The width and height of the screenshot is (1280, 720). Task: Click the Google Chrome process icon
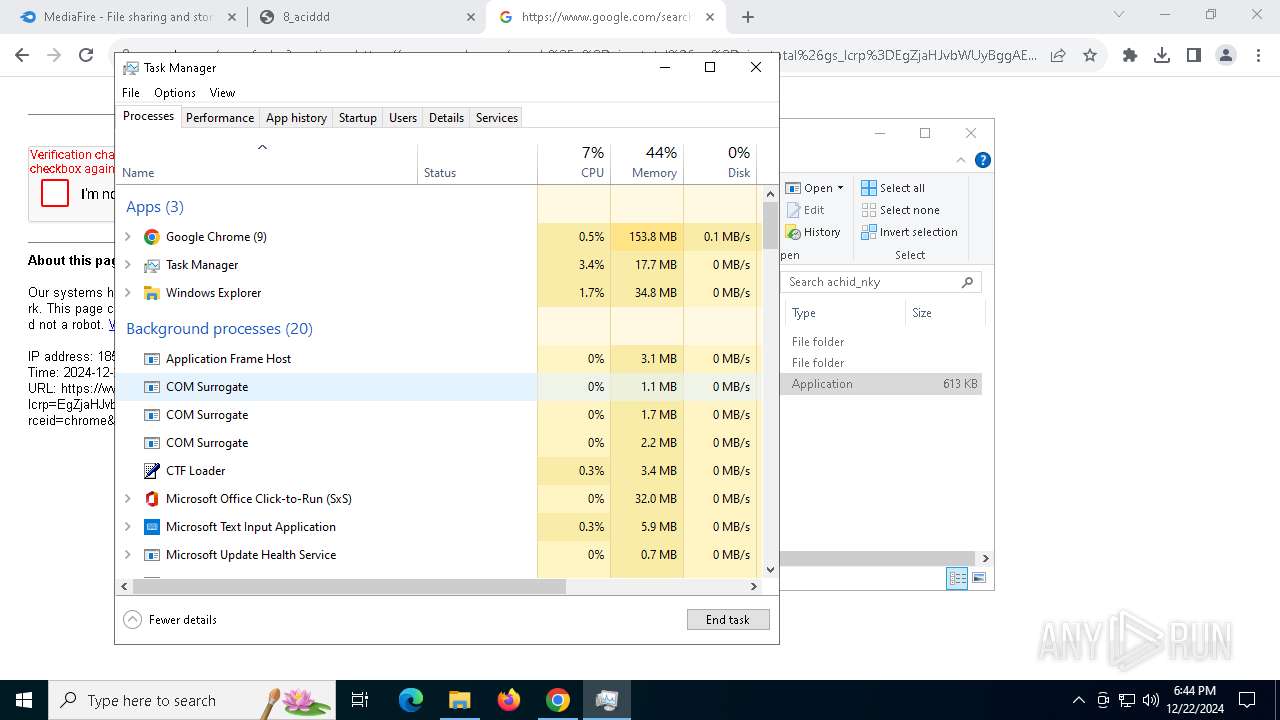click(152, 237)
